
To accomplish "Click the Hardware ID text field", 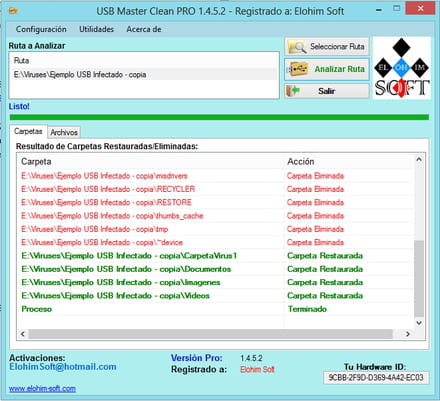I will pos(376,378).
